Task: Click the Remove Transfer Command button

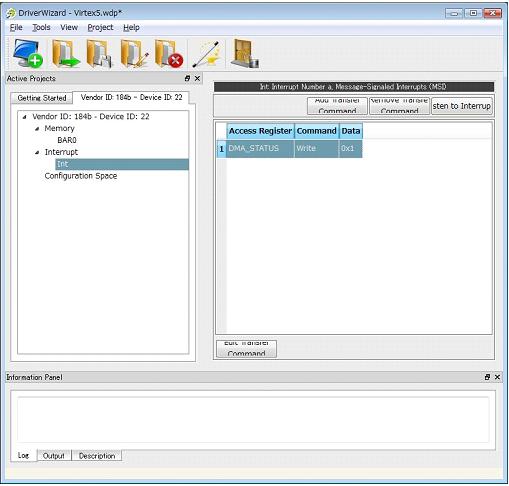Action: 399,106
